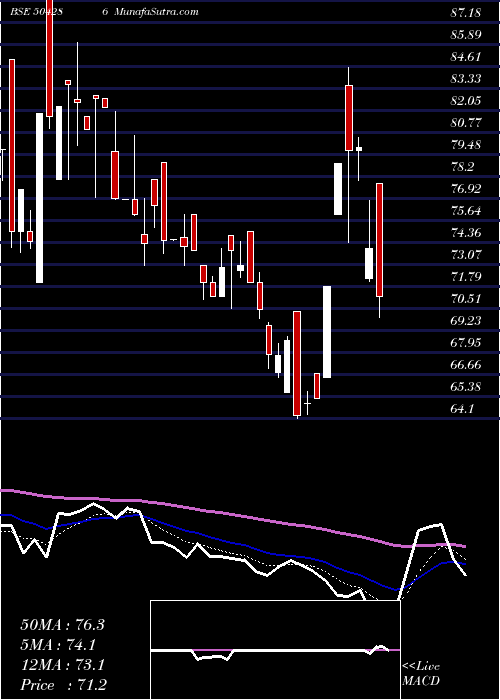
Task: Click the 82.05 price axis label
Action: (x=466, y=101)
